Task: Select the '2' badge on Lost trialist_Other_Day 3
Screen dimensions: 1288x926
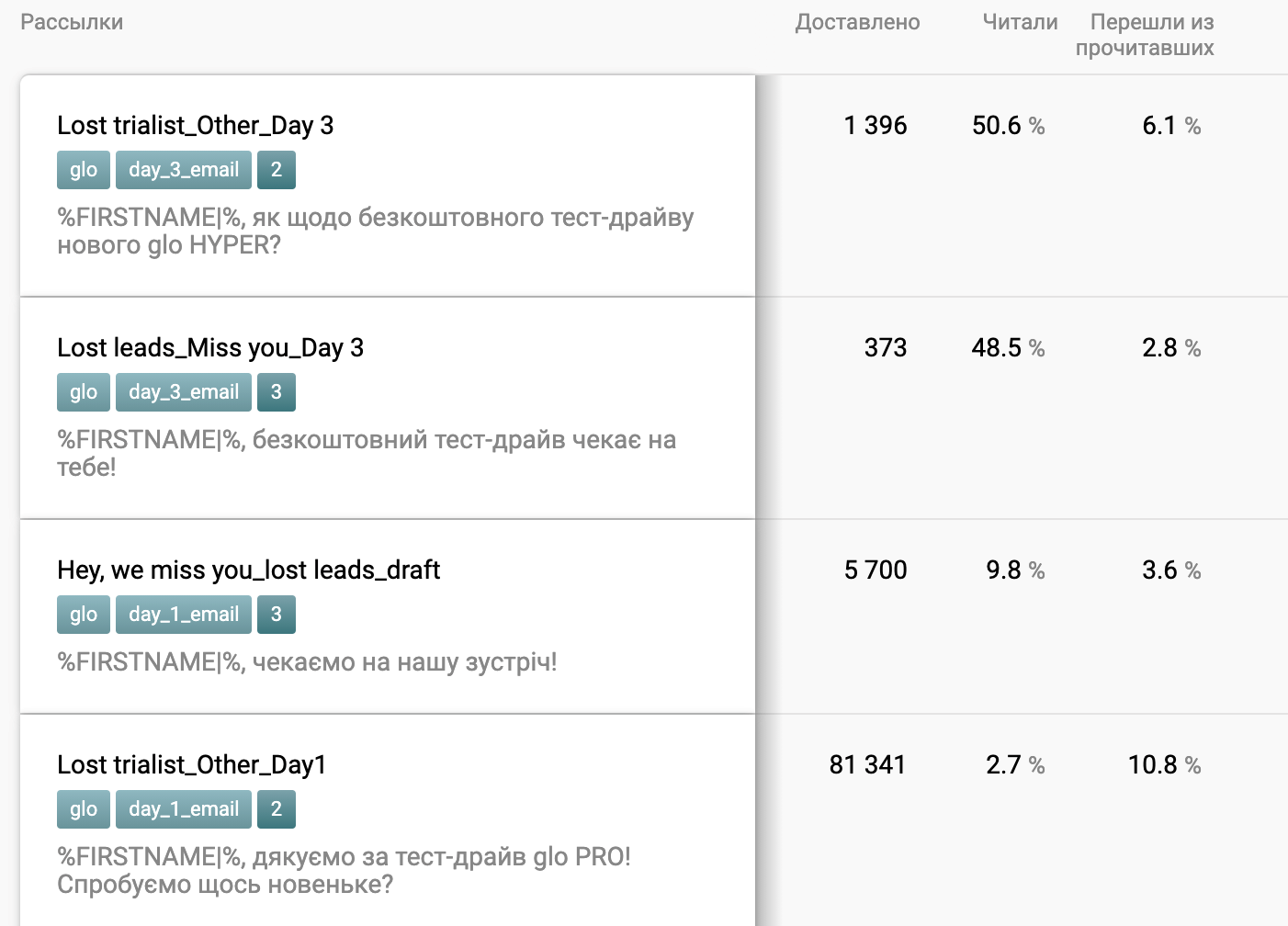Action: pos(277,170)
